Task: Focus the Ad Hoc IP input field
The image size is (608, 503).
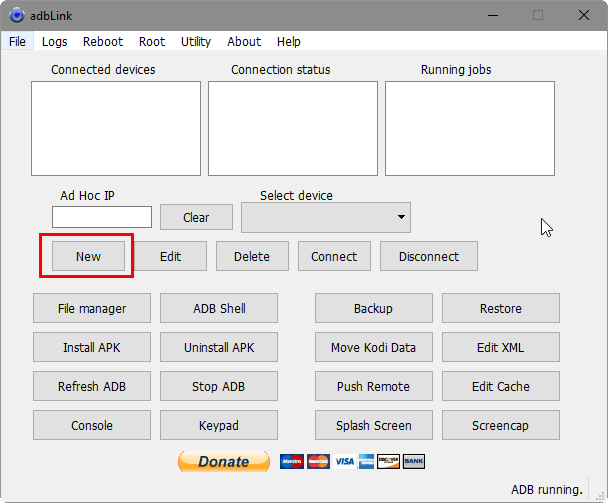Action: [x=102, y=217]
